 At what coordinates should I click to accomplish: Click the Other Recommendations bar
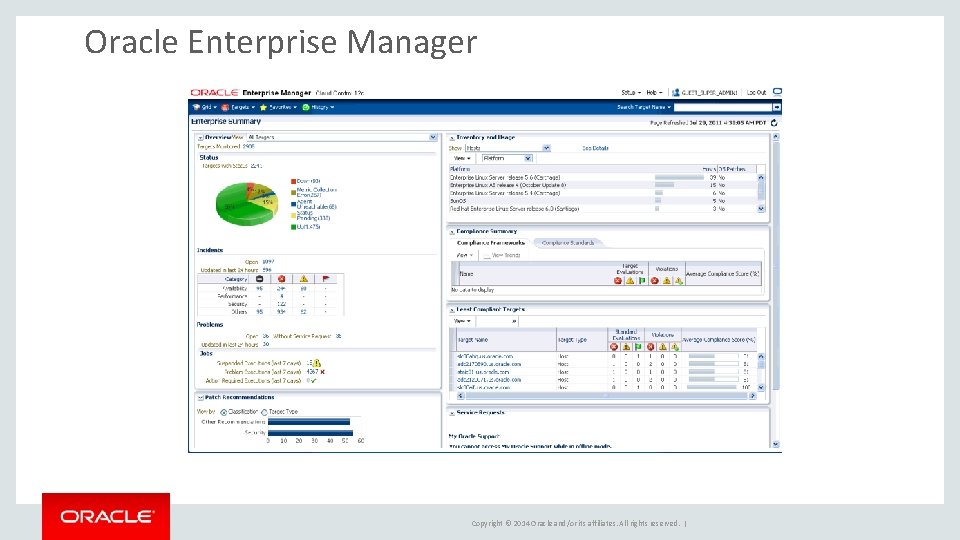coord(309,422)
